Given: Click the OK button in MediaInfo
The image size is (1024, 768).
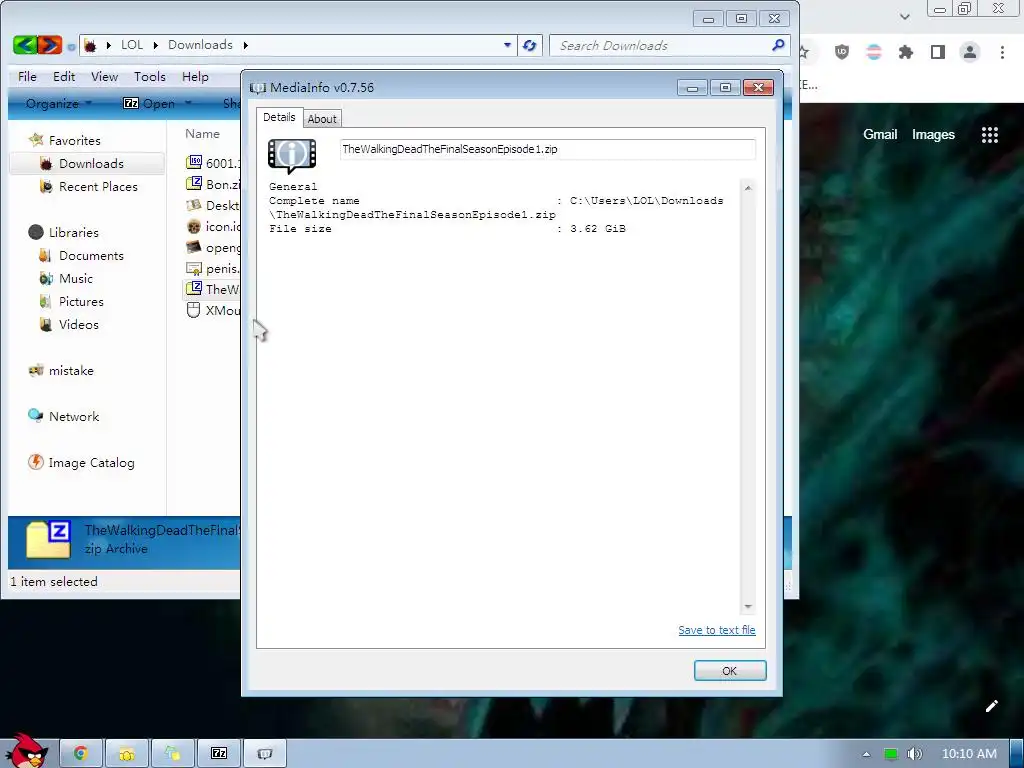Looking at the screenshot, I should coord(729,671).
